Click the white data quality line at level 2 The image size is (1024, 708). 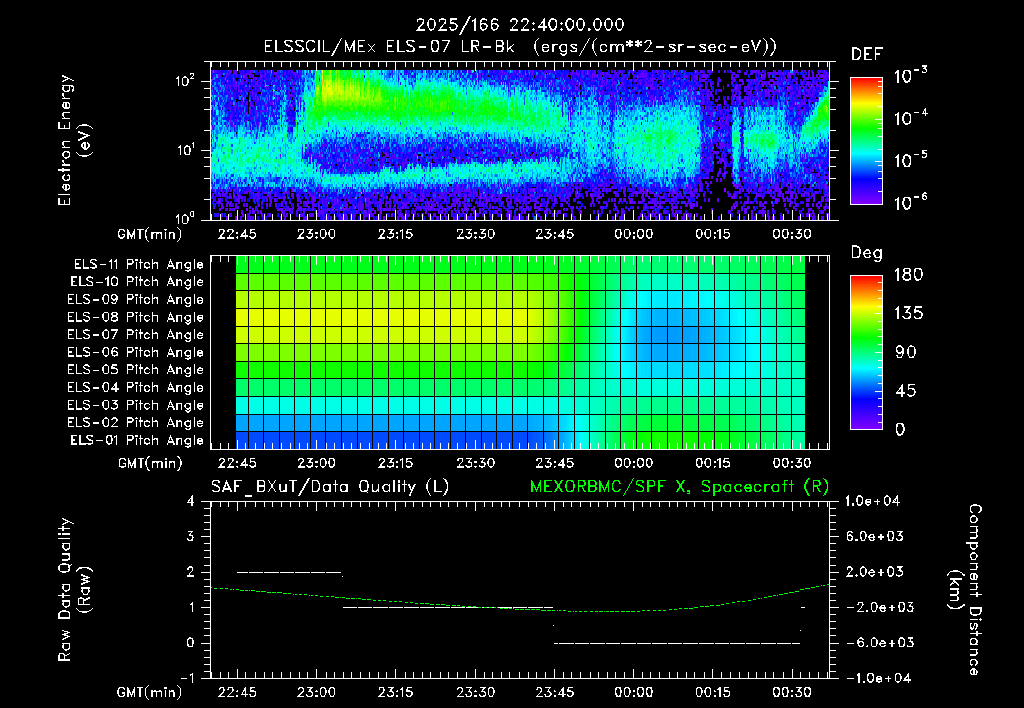point(289,572)
